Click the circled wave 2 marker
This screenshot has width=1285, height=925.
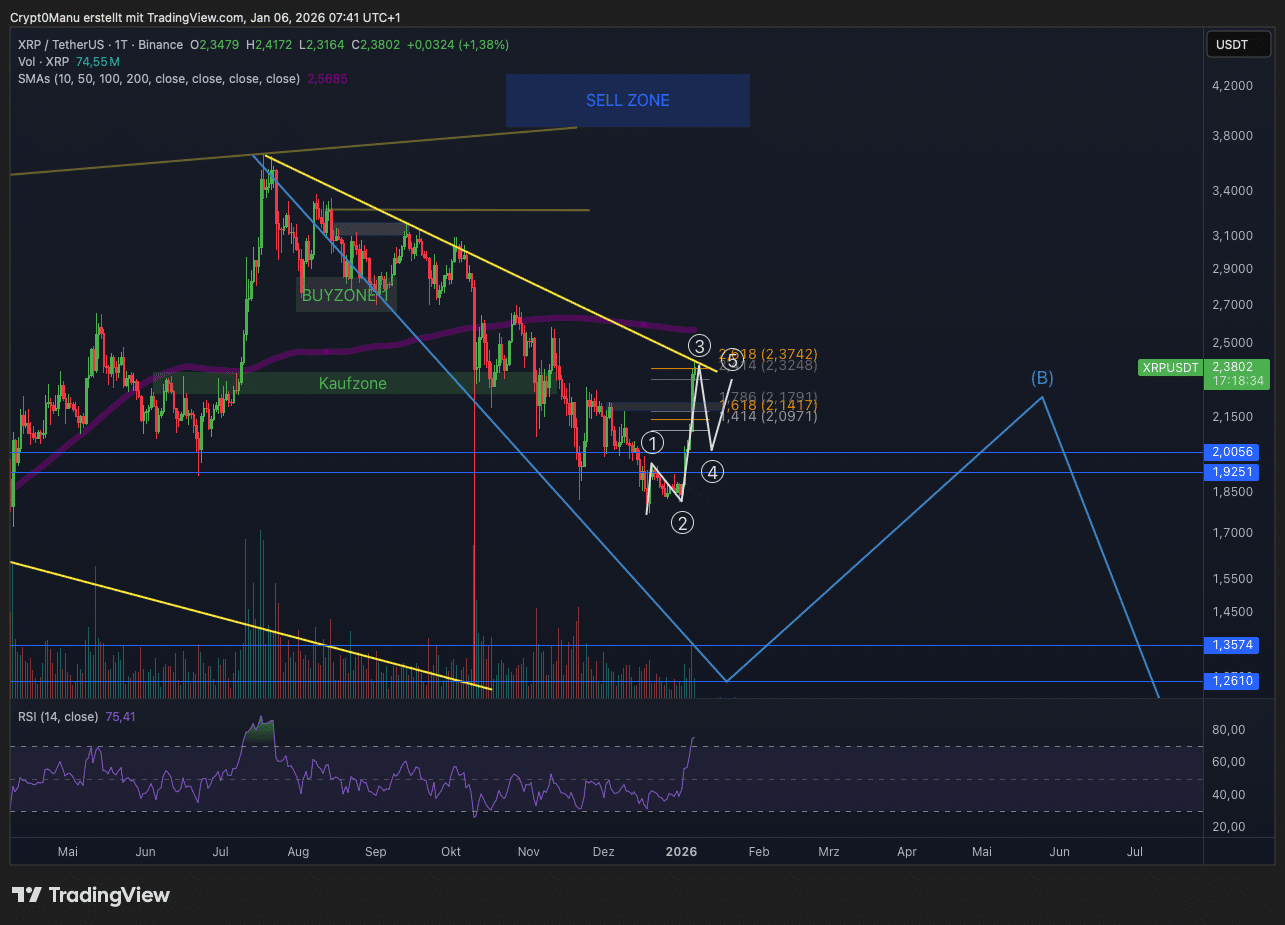click(682, 522)
